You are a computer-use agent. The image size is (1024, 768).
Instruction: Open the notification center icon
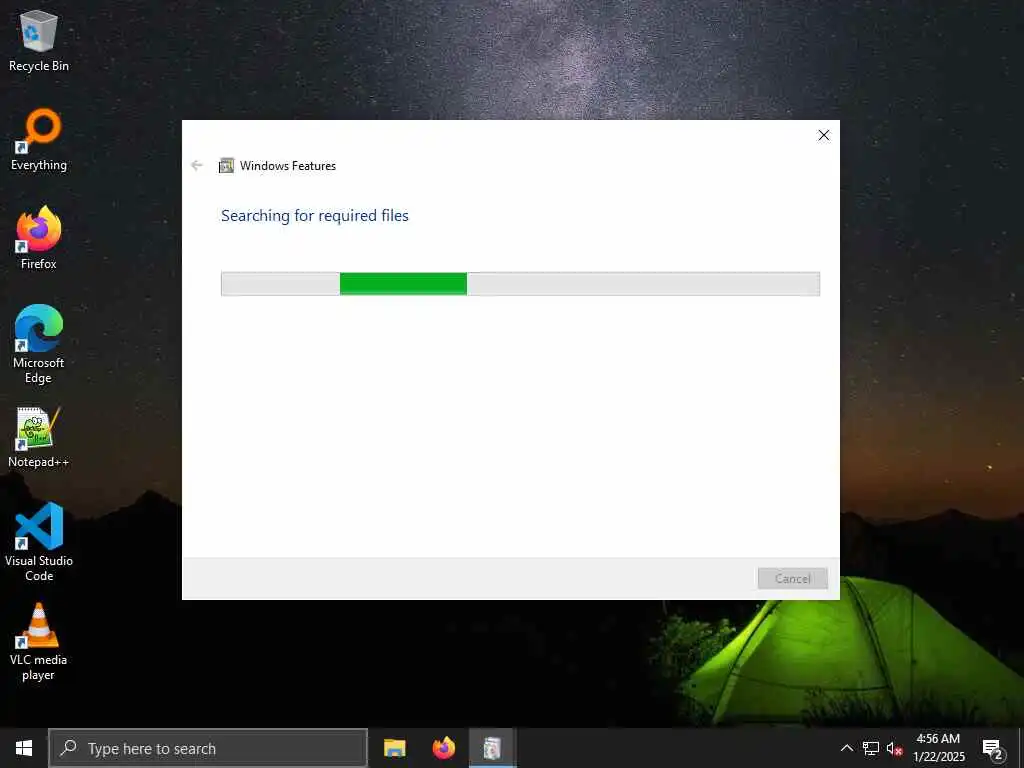pos(993,748)
